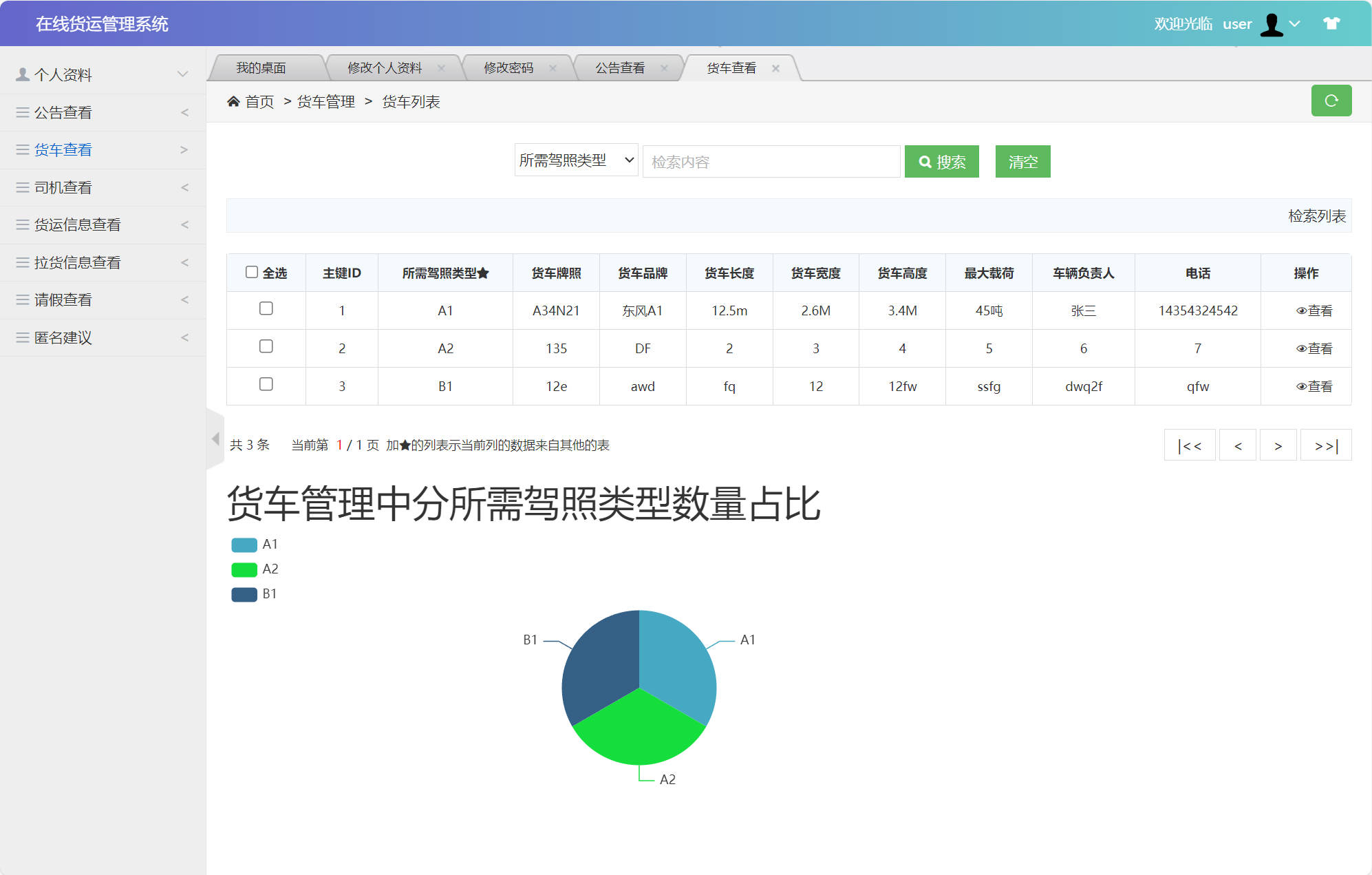Switch to the 我的桌面 tab
Screen dimensions: 1372x875
(x=261, y=67)
